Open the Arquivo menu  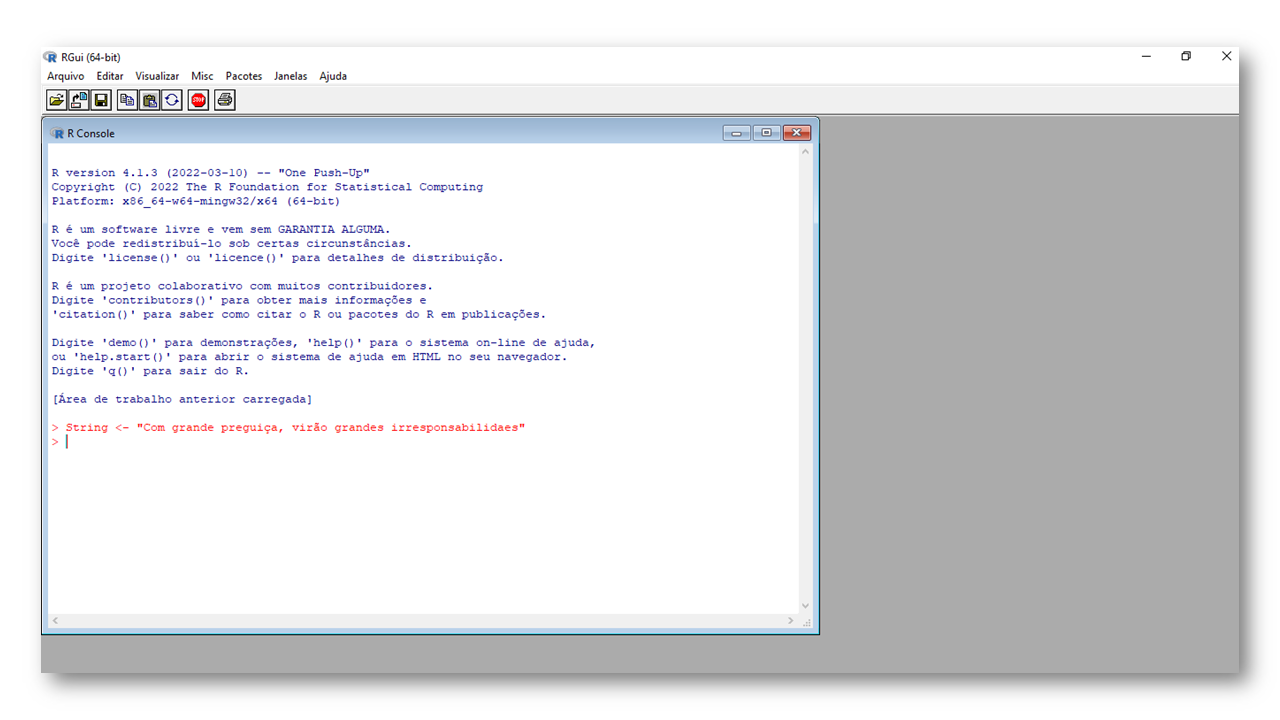(x=66, y=76)
